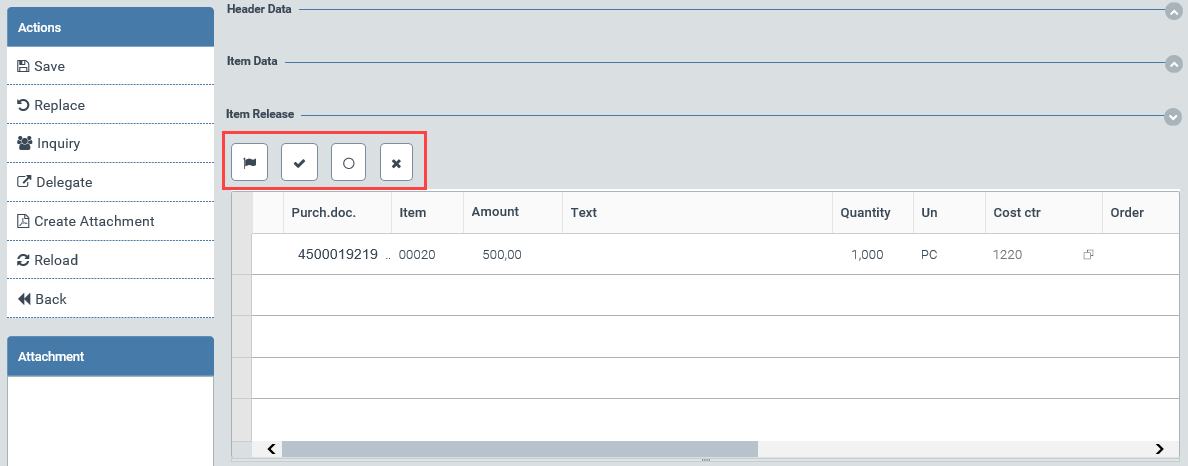Screen dimensions: 1188x466
Task: Click the Amount column header
Action: pyautogui.click(x=495, y=213)
